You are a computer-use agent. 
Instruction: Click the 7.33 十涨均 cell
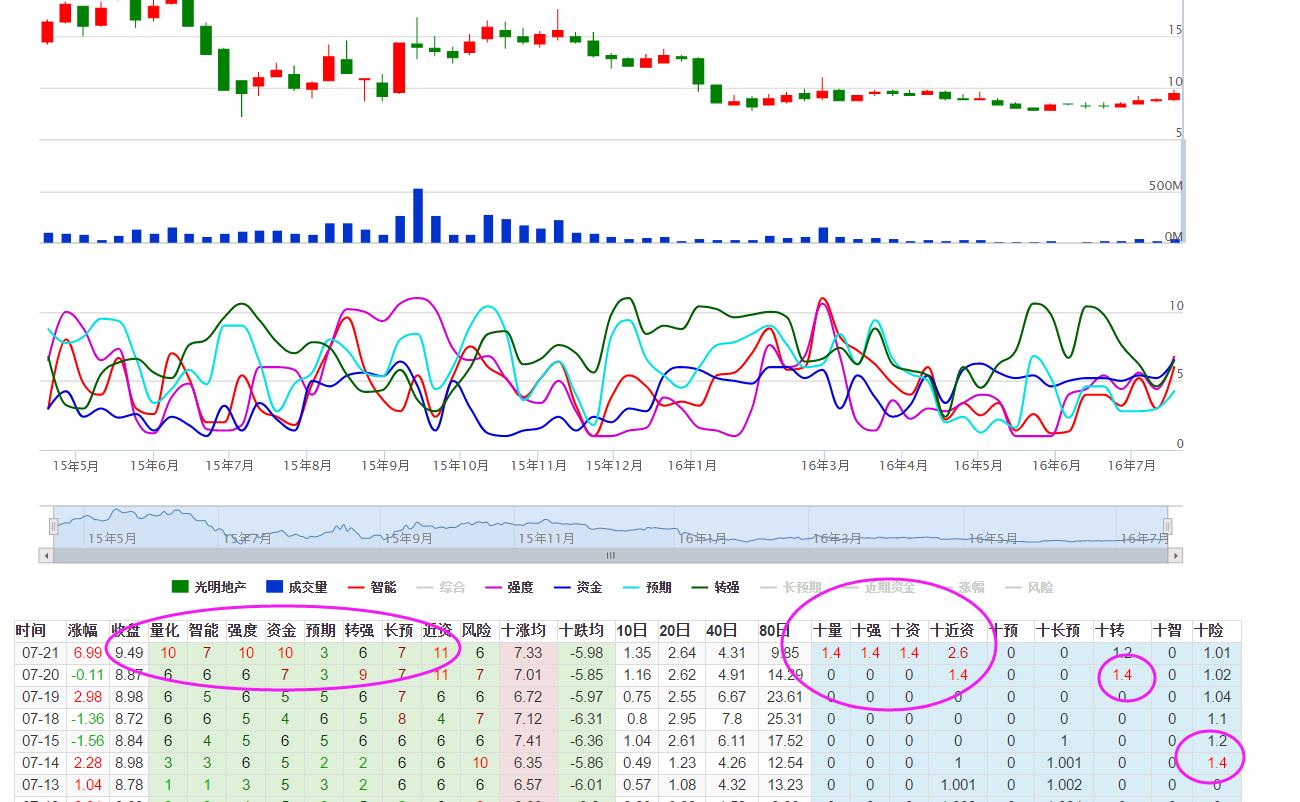click(528, 653)
